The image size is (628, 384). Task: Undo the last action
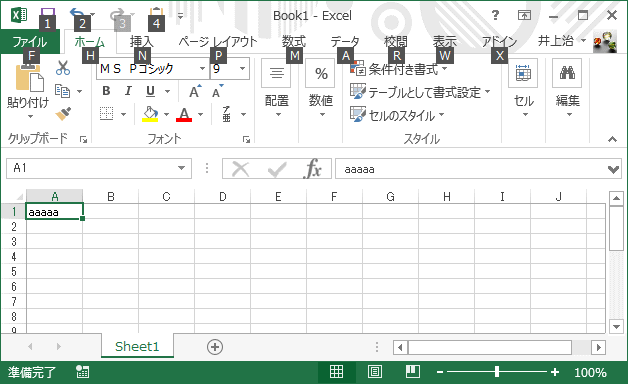[x=77, y=15]
